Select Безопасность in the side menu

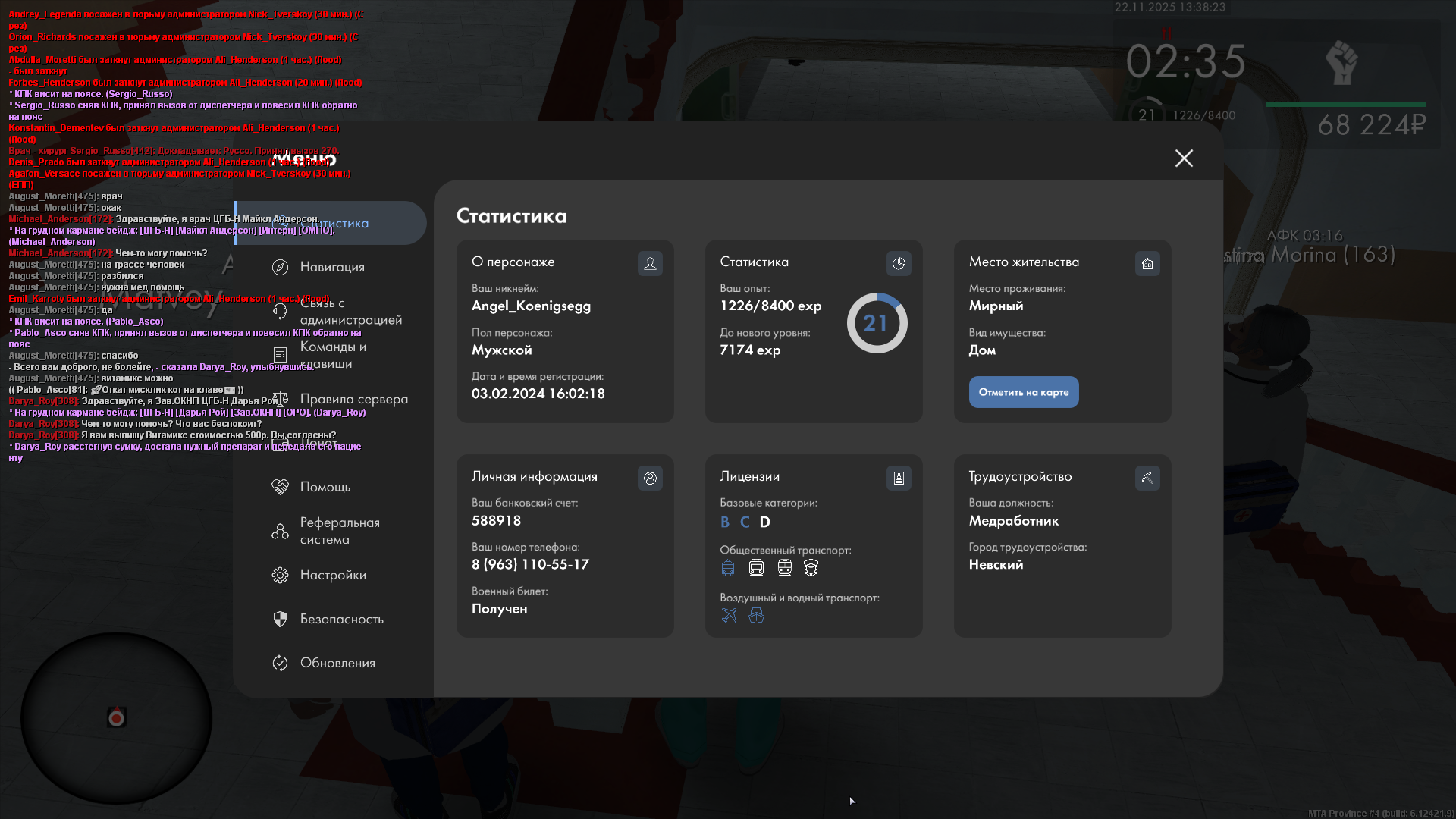point(341,619)
